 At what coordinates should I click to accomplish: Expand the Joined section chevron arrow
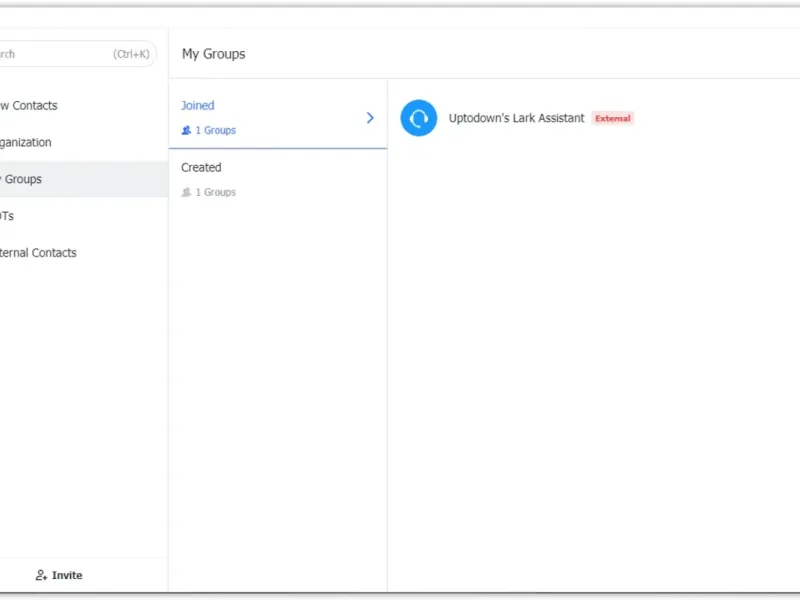pos(370,118)
